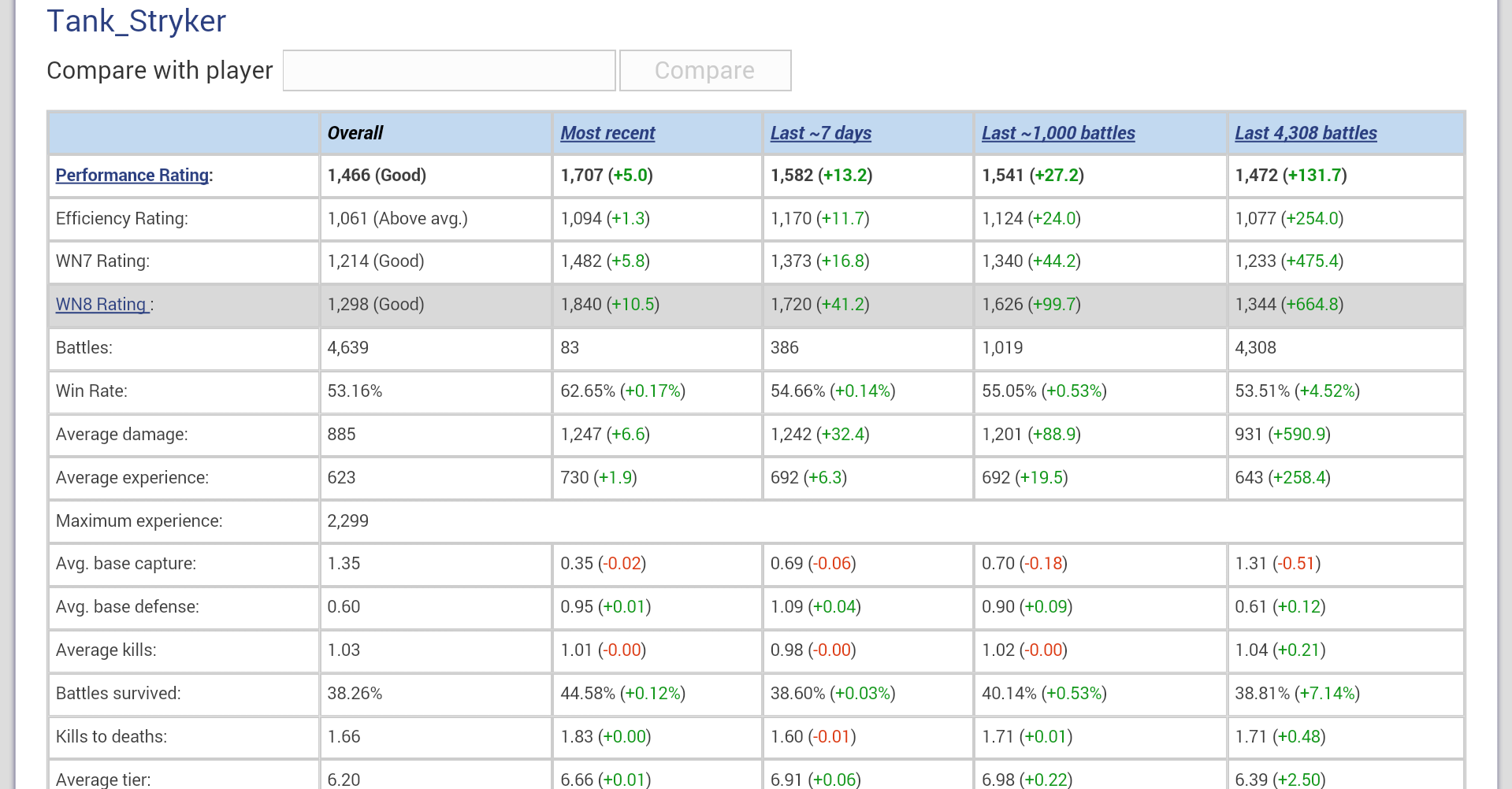Select the Maximum experience value 2,299

(347, 520)
